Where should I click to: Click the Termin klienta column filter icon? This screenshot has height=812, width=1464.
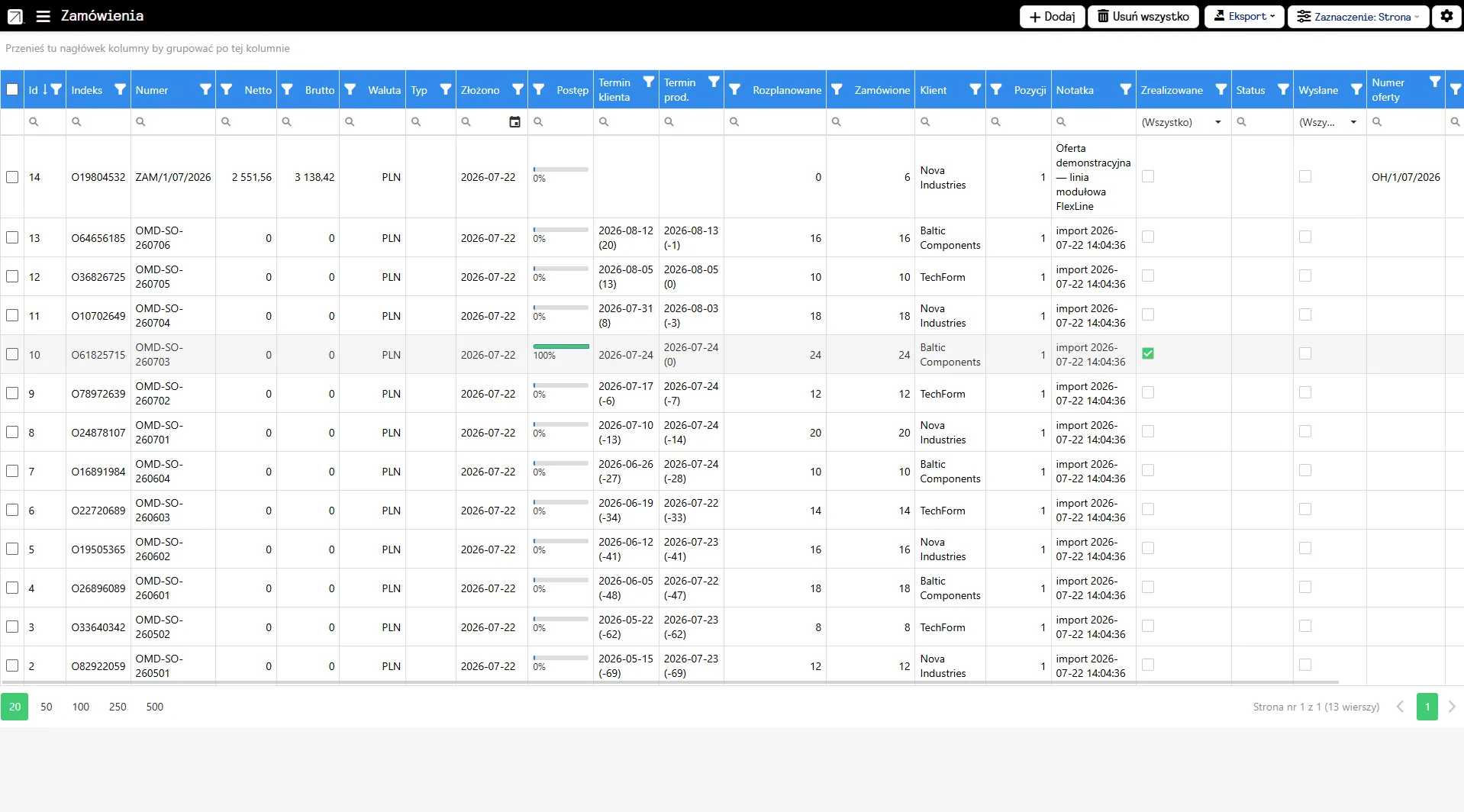pyautogui.click(x=648, y=82)
